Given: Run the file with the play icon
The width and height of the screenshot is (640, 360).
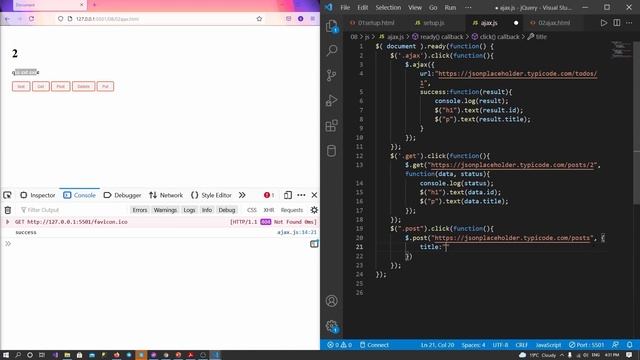Looking at the screenshot, I should pos(604,23).
